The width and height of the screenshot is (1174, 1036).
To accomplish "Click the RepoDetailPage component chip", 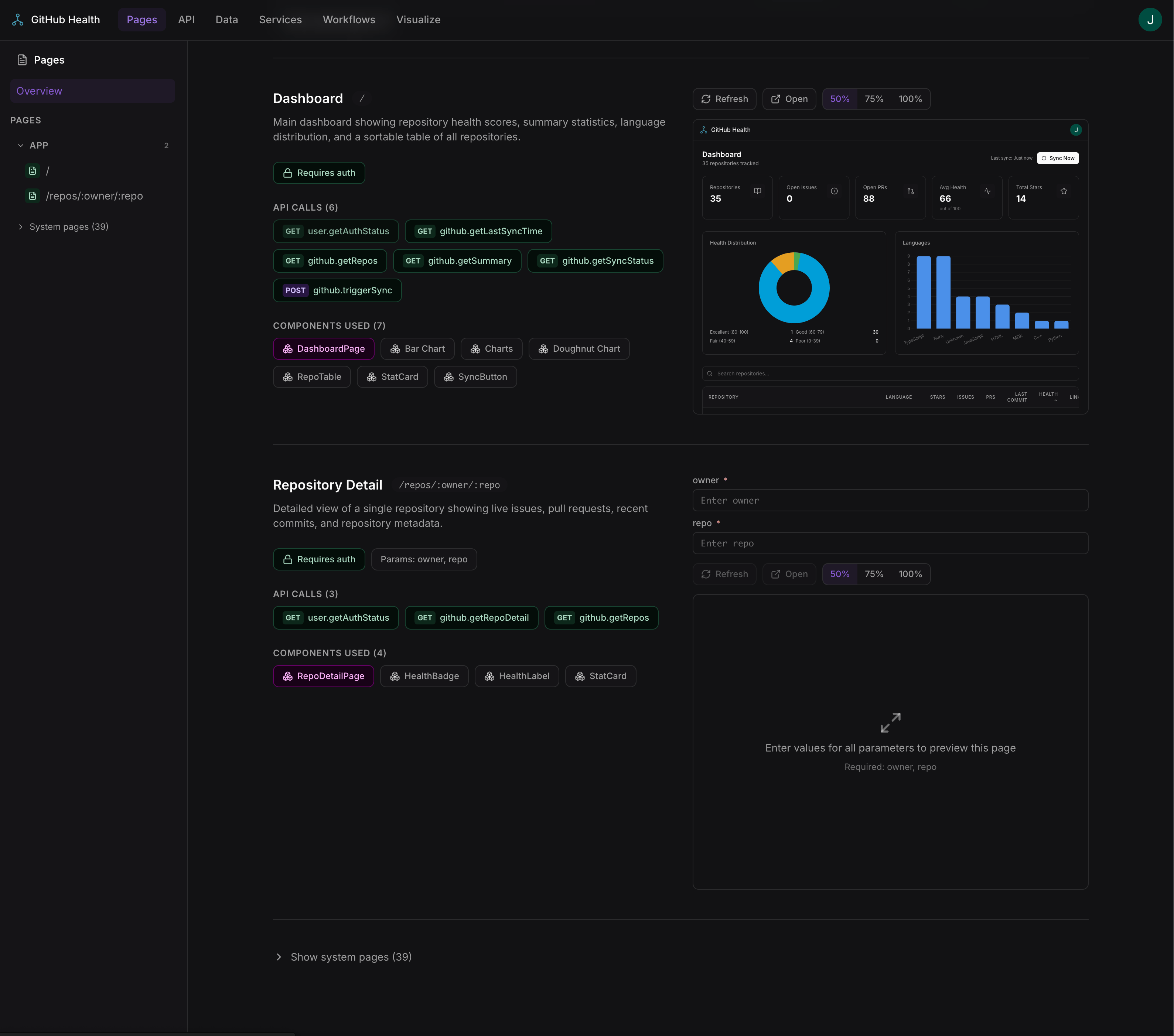I will (323, 676).
